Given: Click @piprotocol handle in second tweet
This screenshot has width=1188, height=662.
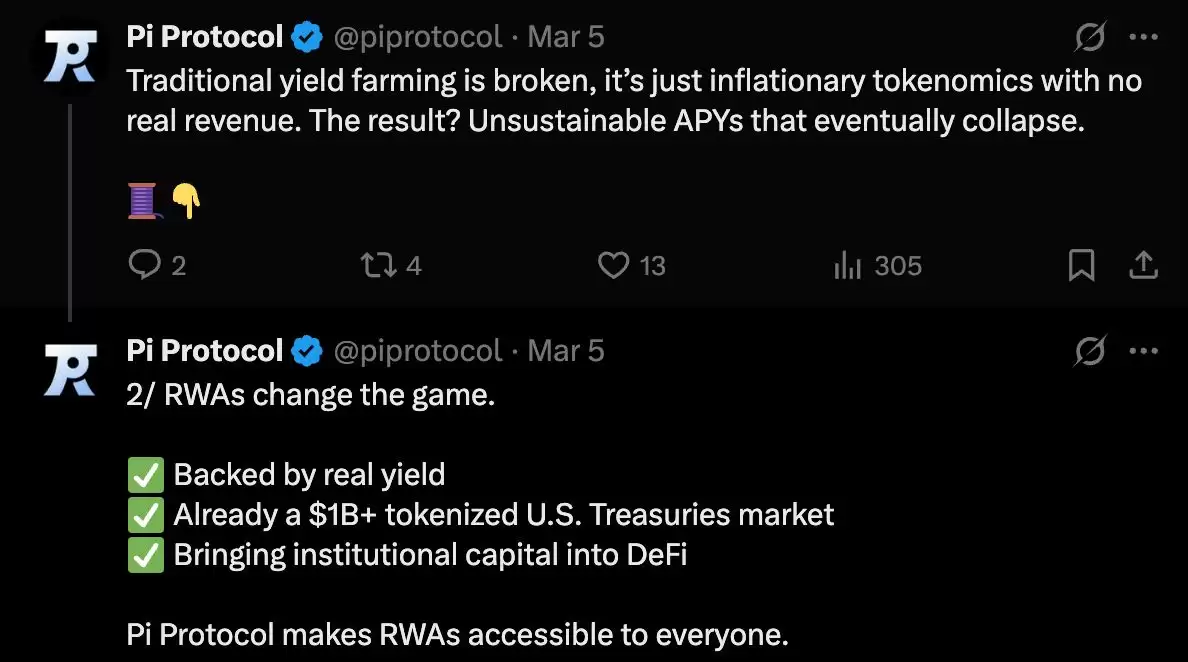Looking at the screenshot, I should [416, 351].
